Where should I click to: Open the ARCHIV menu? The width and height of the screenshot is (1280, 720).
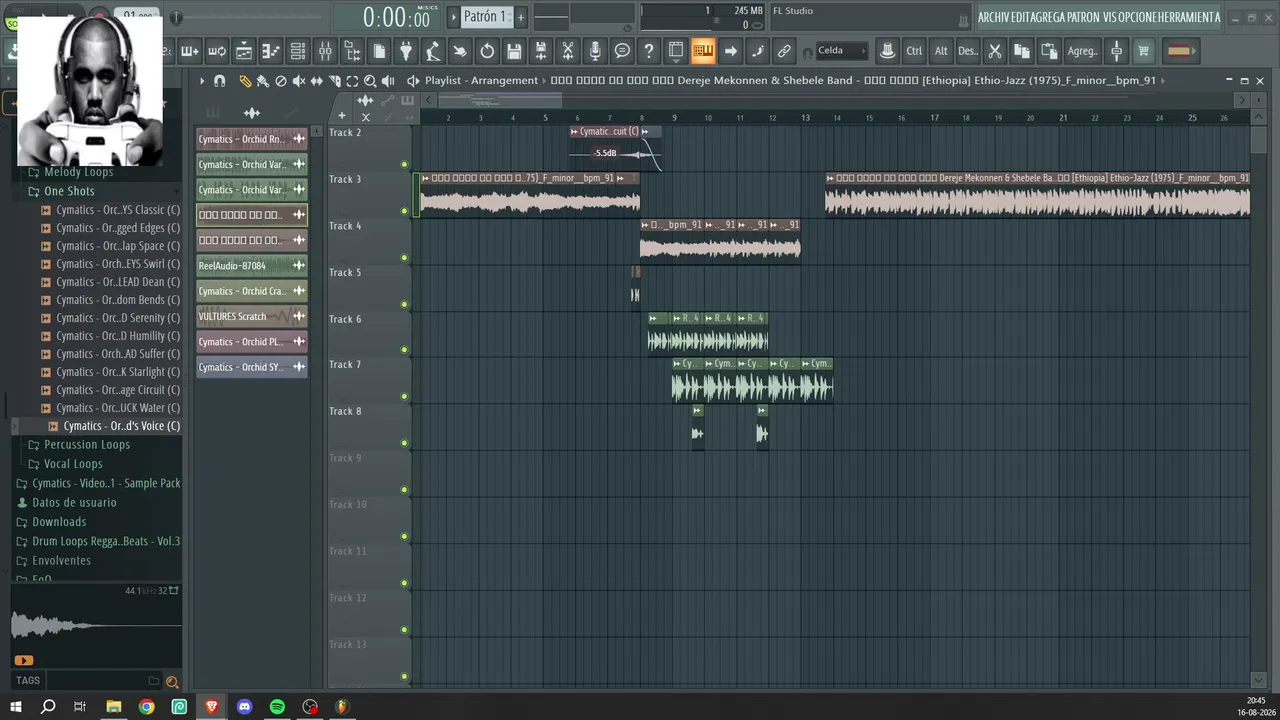pos(995,17)
